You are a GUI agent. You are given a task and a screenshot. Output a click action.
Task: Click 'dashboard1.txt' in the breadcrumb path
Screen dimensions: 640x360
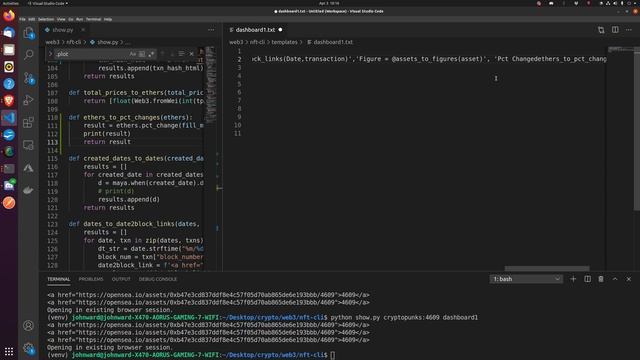click(333, 42)
